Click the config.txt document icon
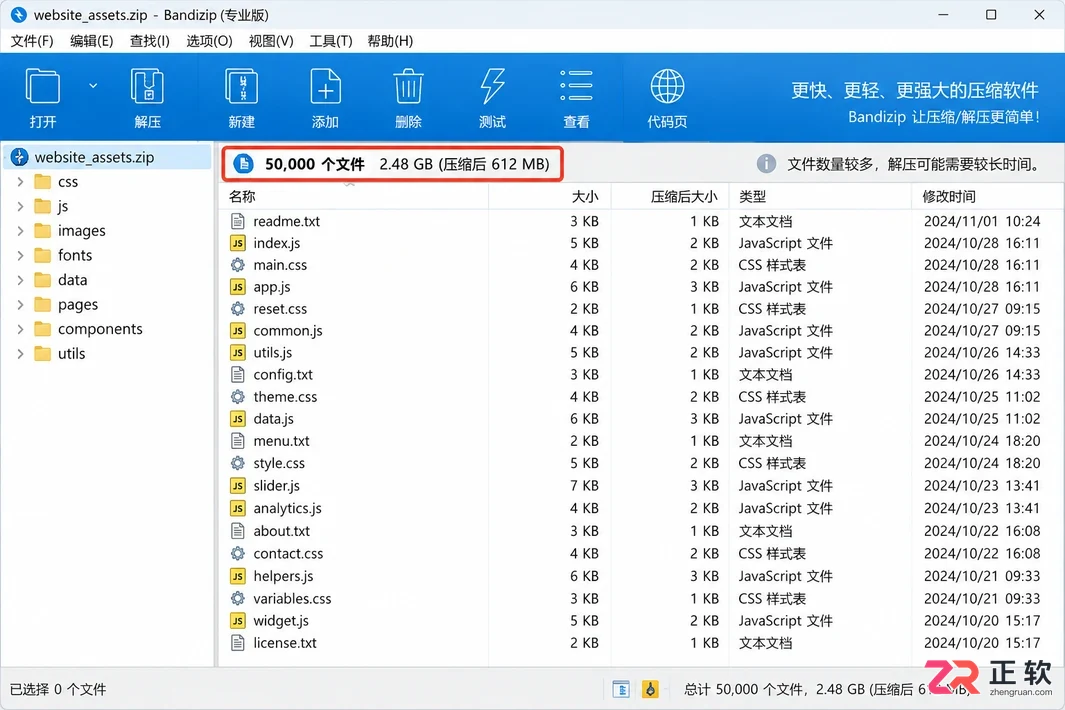The image size is (1065, 710). point(238,374)
